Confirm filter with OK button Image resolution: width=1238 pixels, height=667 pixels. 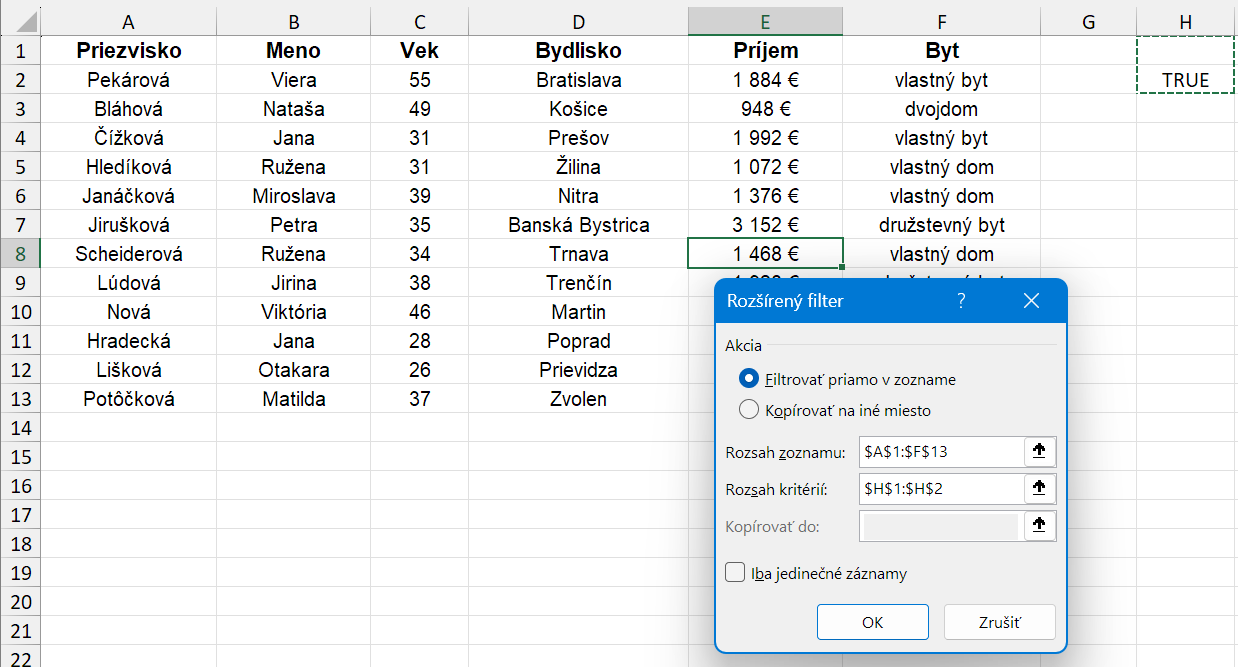point(873,622)
